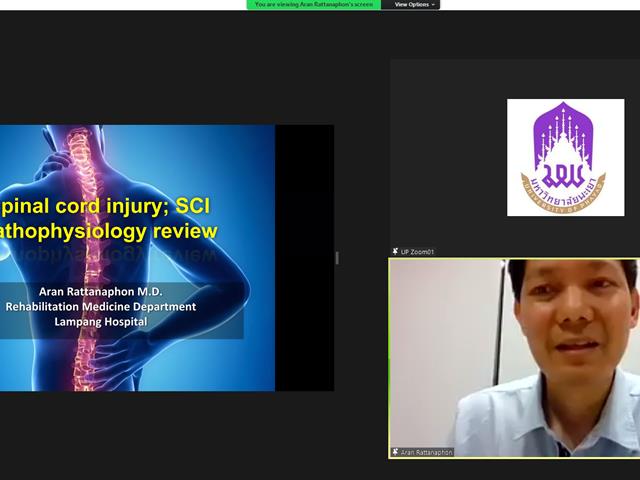The height and width of the screenshot is (480, 640).
Task: Select the UP Zoom01 participant name label
Action: (x=417, y=252)
